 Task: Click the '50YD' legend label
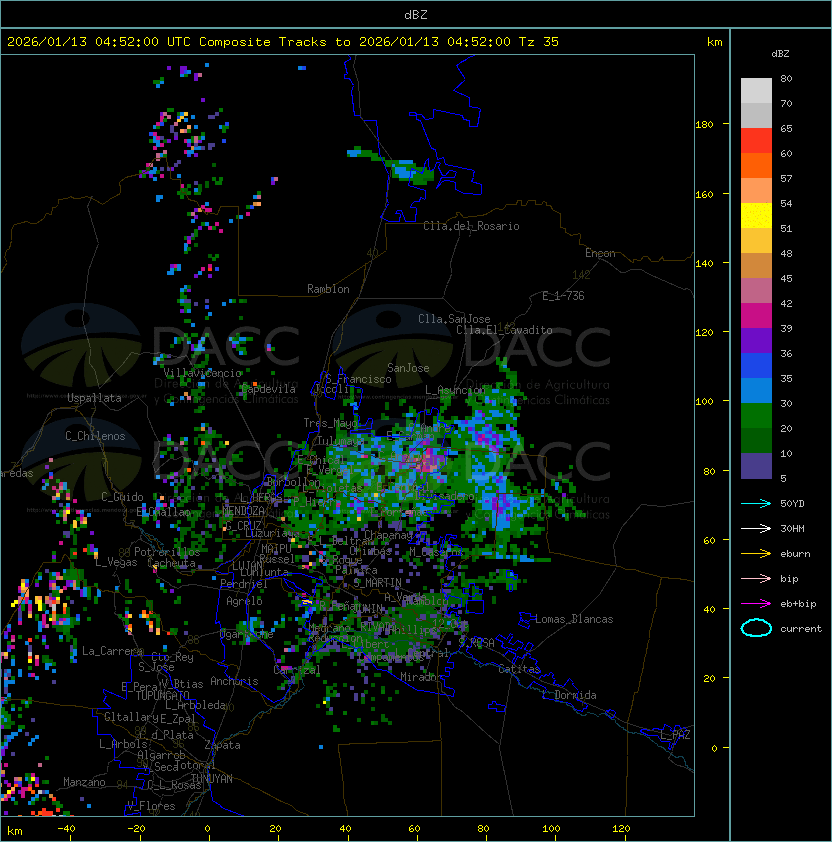tap(792, 504)
